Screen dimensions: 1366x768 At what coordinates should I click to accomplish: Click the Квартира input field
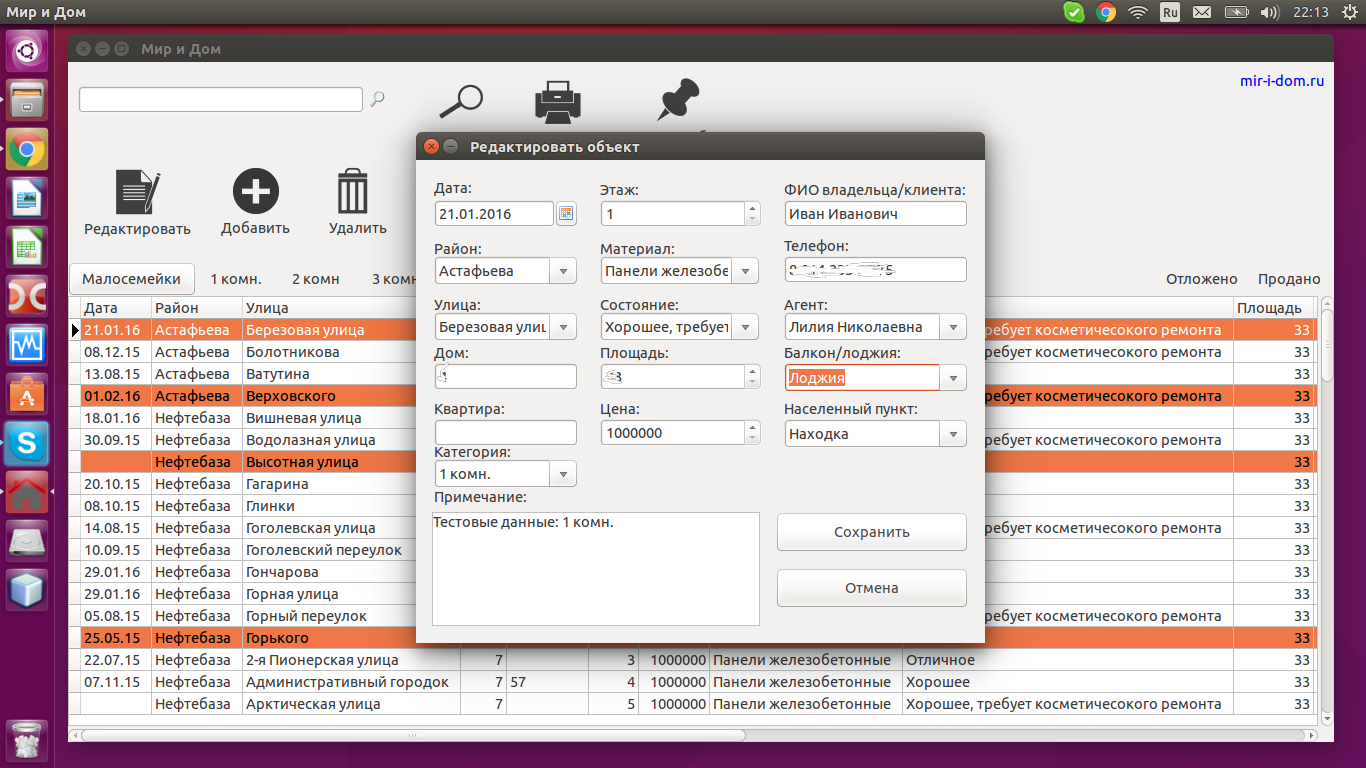pos(506,433)
